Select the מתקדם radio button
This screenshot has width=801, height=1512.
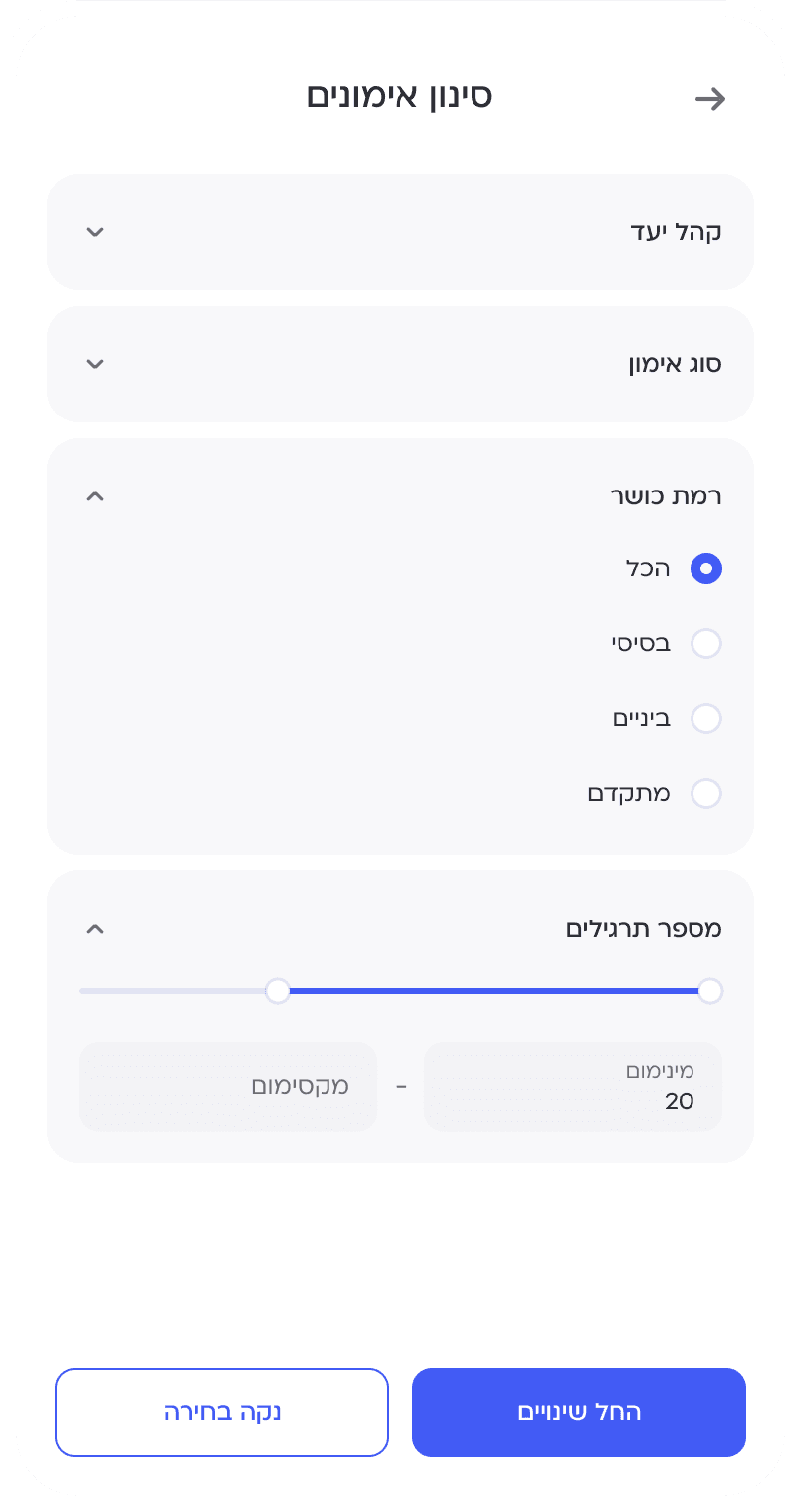point(706,794)
